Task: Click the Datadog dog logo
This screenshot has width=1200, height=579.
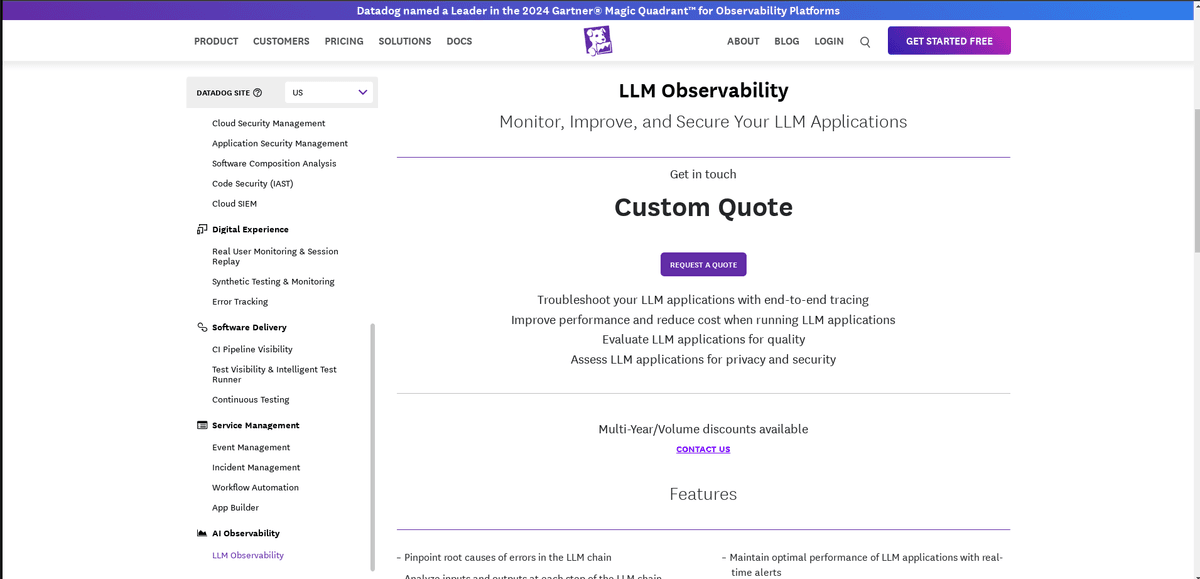Action: point(597,40)
